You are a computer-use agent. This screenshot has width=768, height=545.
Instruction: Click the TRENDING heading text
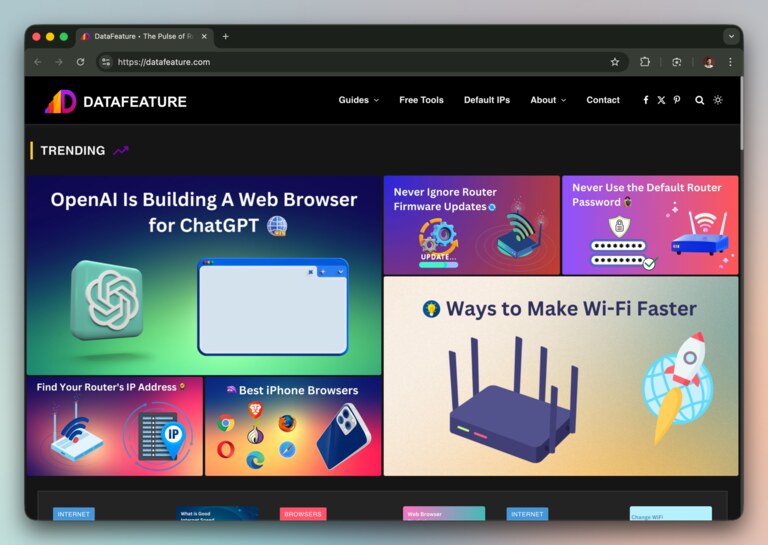coord(72,150)
